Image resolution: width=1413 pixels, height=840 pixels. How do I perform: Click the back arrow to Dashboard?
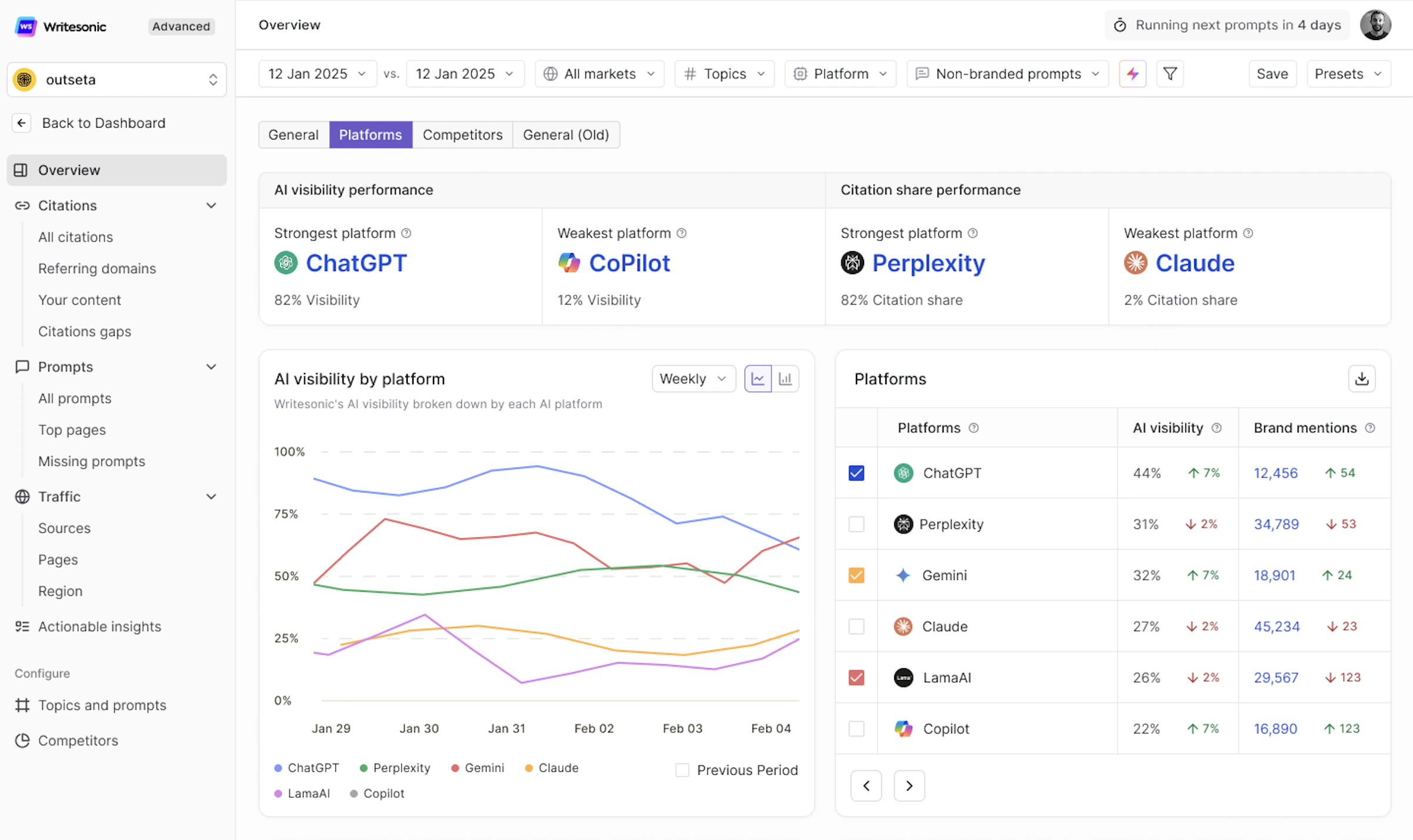pyautogui.click(x=22, y=123)
